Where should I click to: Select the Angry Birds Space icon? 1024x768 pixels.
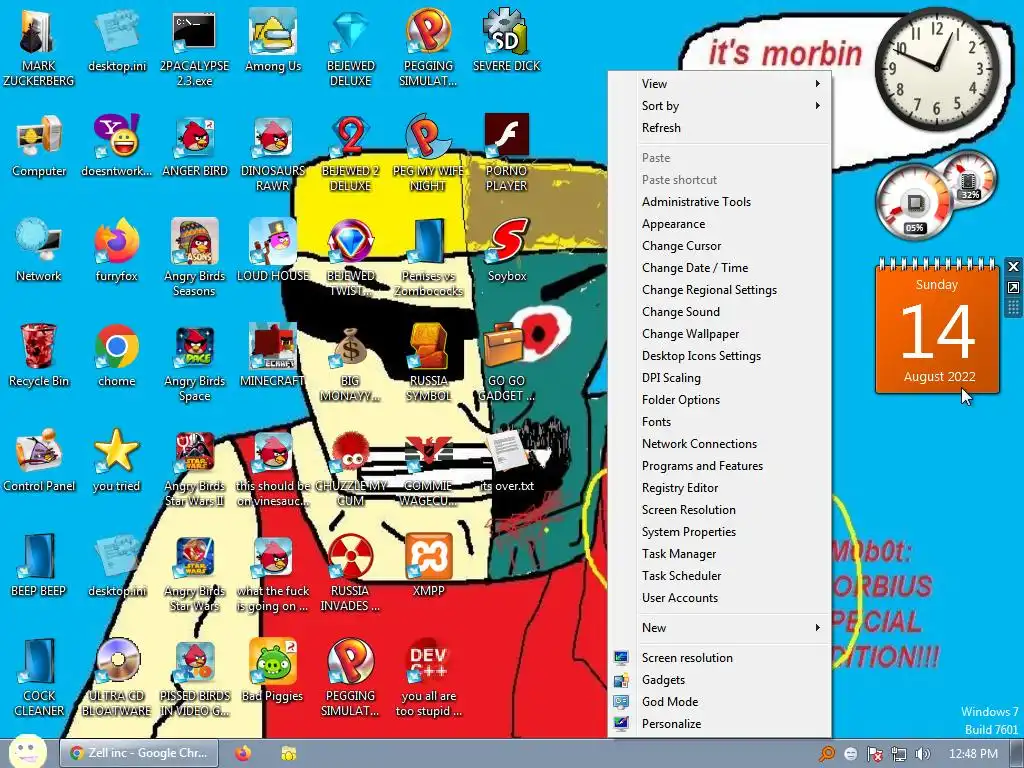(195, 362)
